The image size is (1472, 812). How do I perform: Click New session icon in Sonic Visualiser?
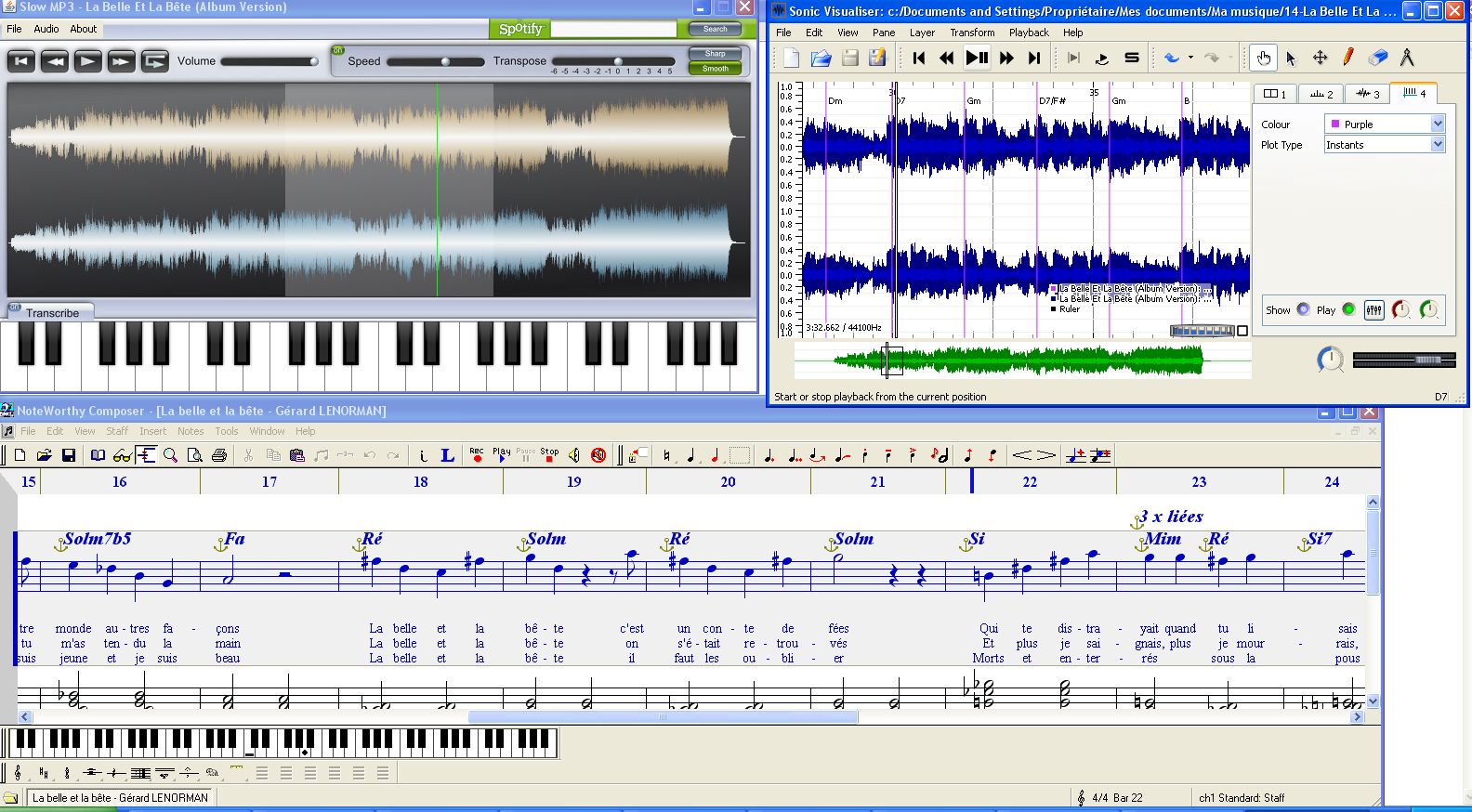coord(791,59)
